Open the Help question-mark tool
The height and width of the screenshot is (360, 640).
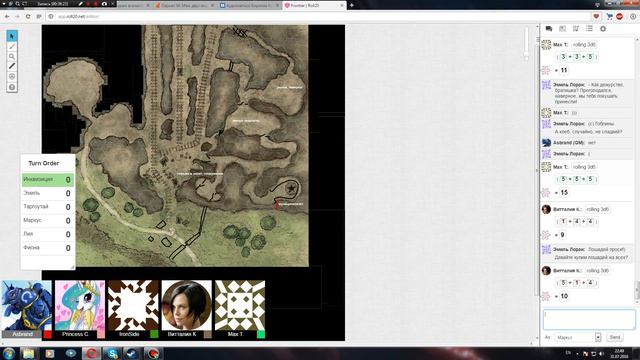click(x=12, y=87)
